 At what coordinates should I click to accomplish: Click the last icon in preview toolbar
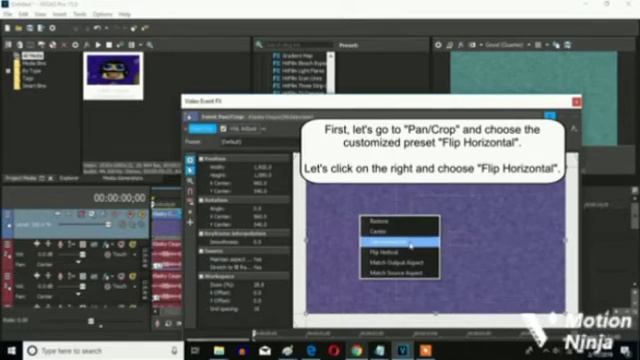pyautogui.click(x=568, y=45)
